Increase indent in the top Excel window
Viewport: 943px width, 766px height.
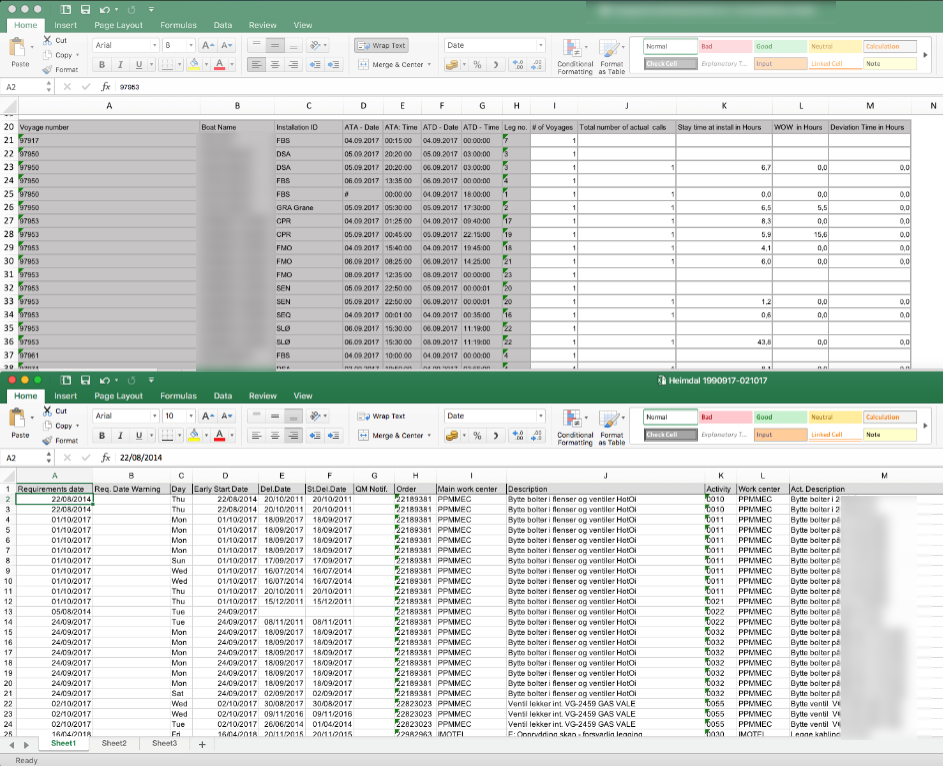333,64
